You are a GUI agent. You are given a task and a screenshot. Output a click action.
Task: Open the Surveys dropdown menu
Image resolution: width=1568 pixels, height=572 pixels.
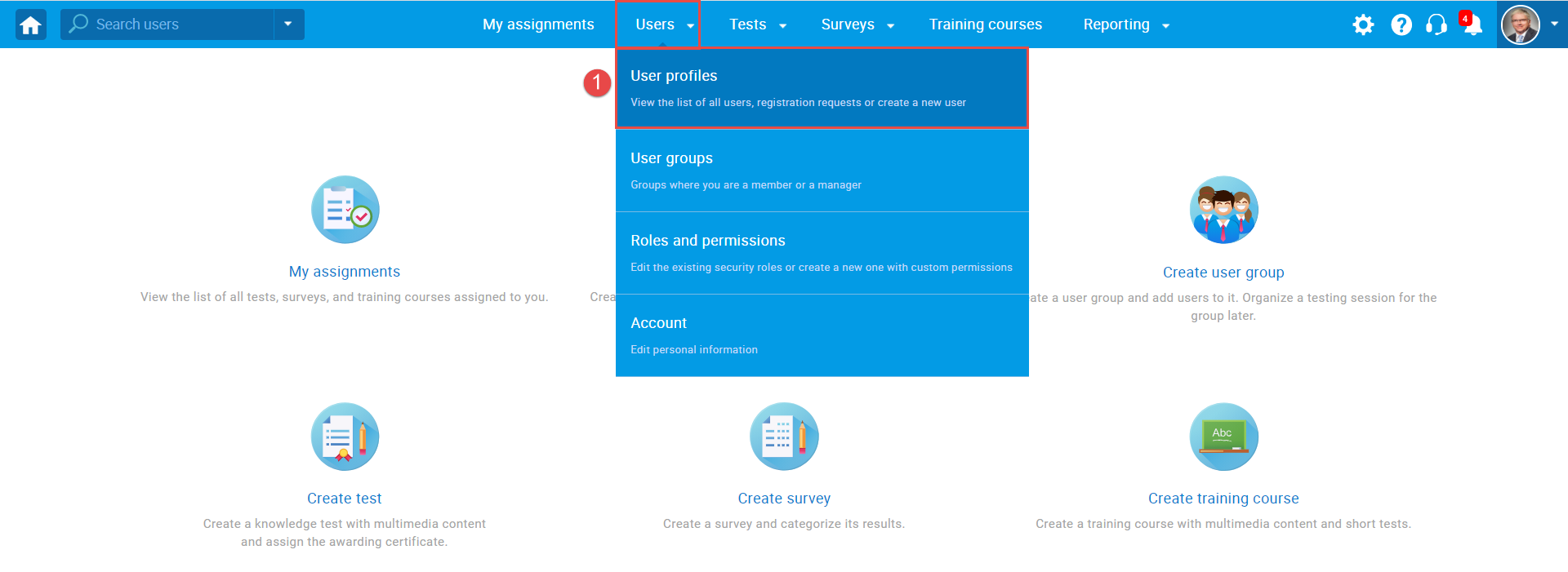tap(857, 24)
